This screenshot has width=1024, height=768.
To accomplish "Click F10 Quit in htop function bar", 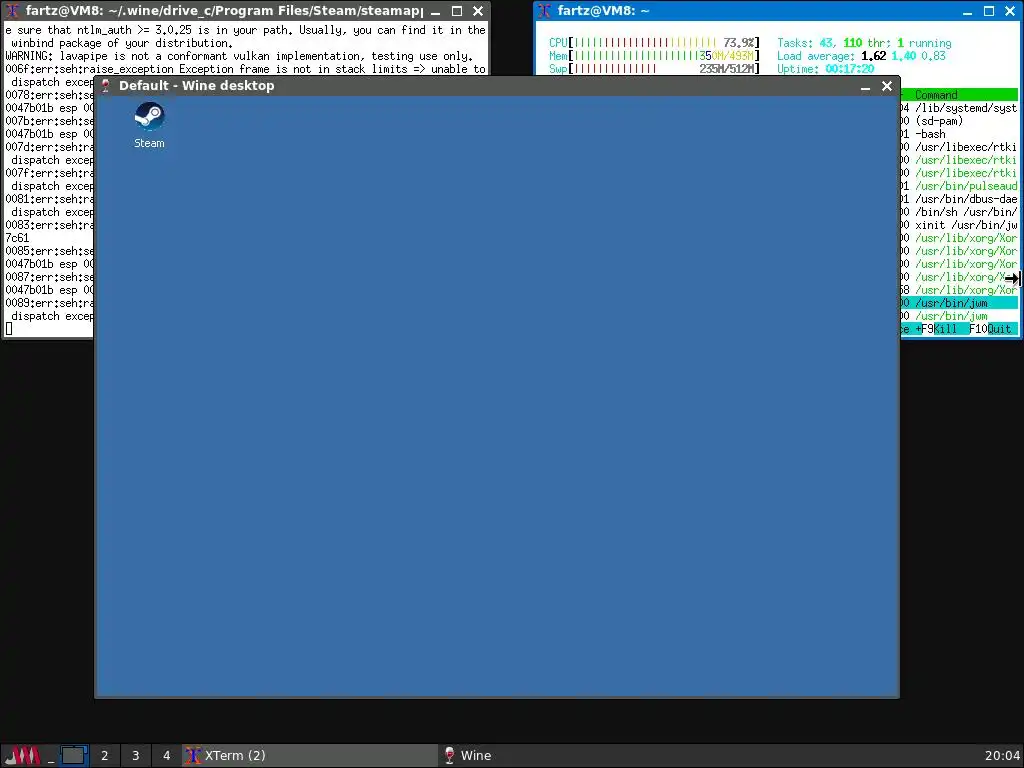I will coord(990,329).
